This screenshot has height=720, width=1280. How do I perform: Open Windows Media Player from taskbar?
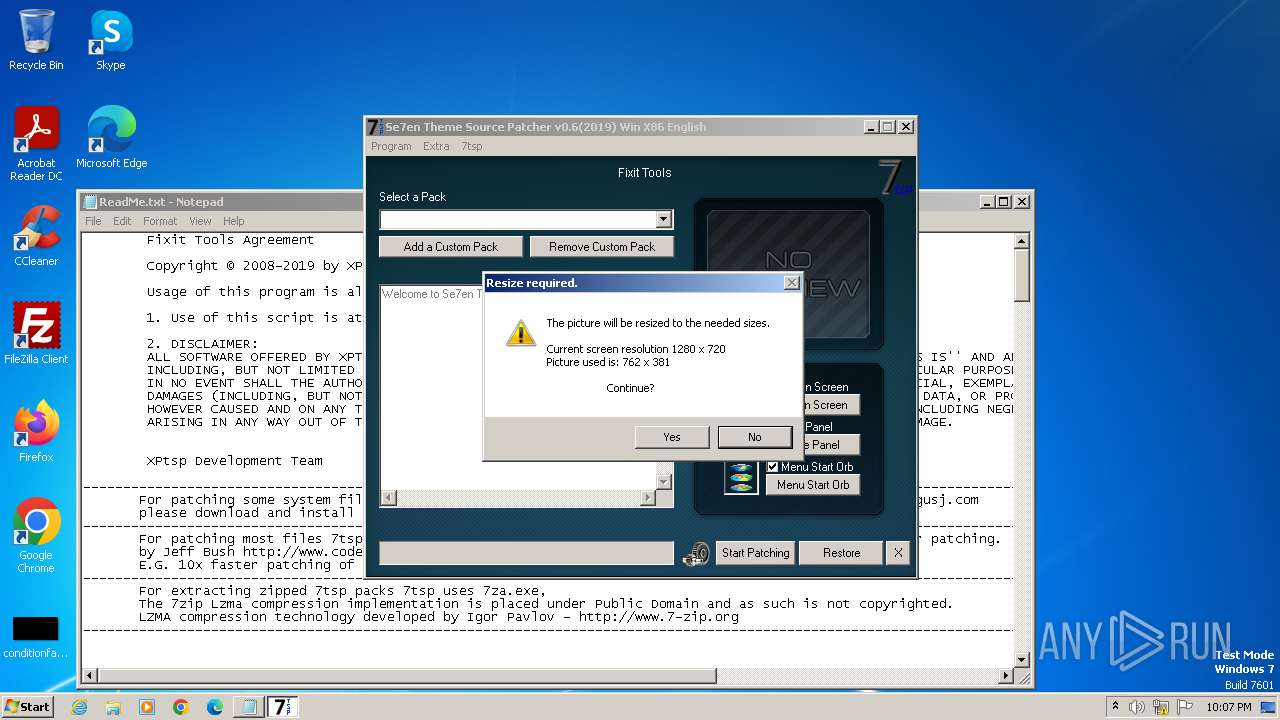tap(147, 707)
